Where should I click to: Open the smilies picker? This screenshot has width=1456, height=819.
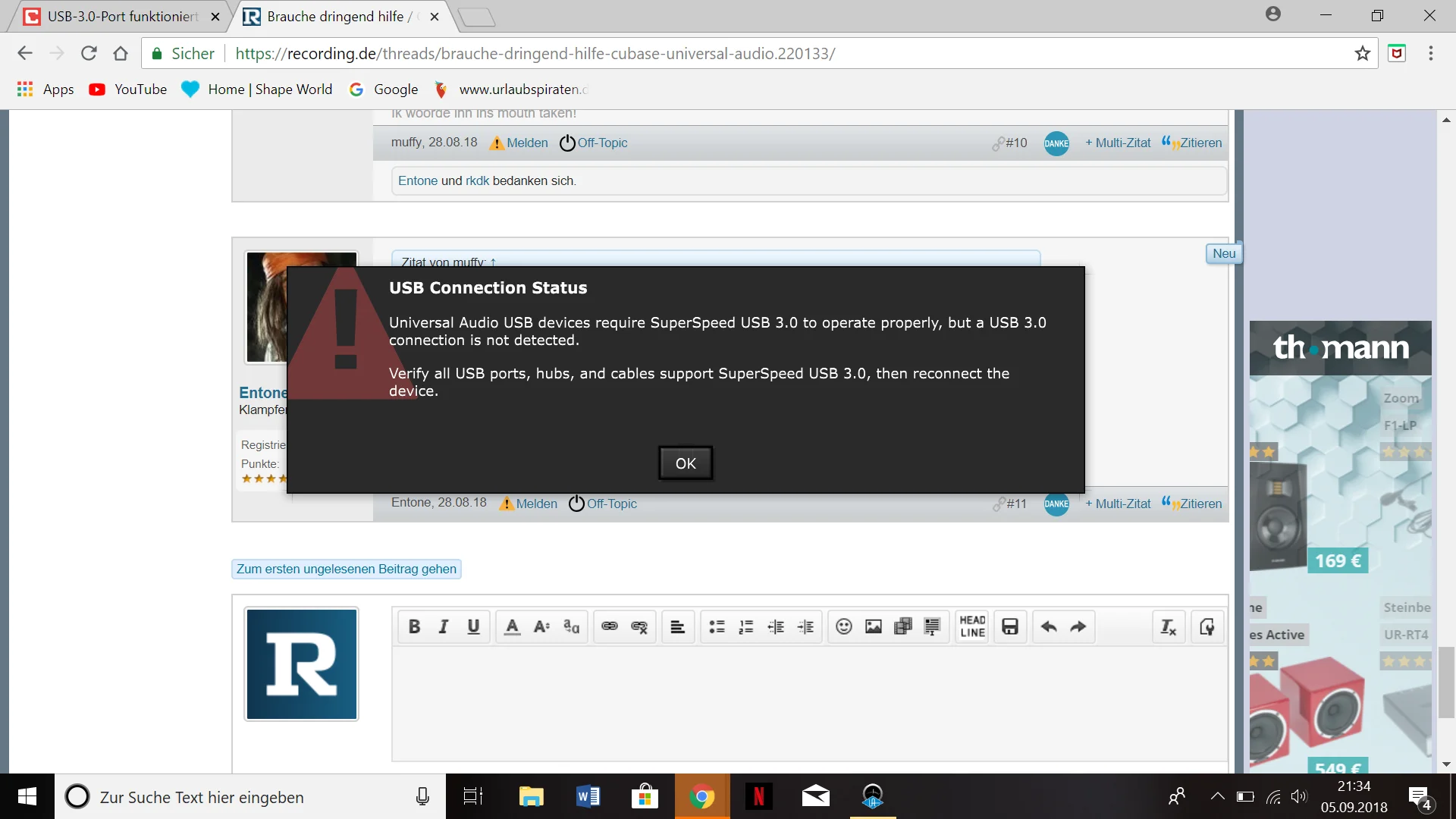pyautogui.click(x=844, y=627)
